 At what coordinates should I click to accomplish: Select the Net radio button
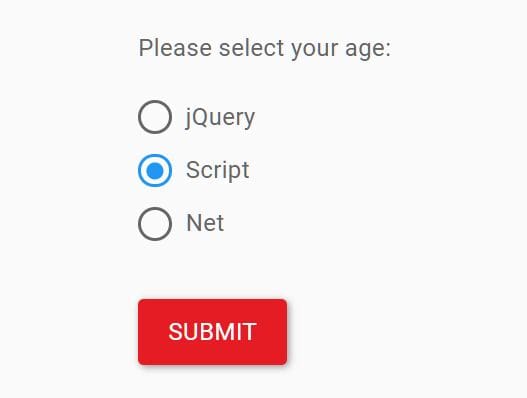click(155, 224)
